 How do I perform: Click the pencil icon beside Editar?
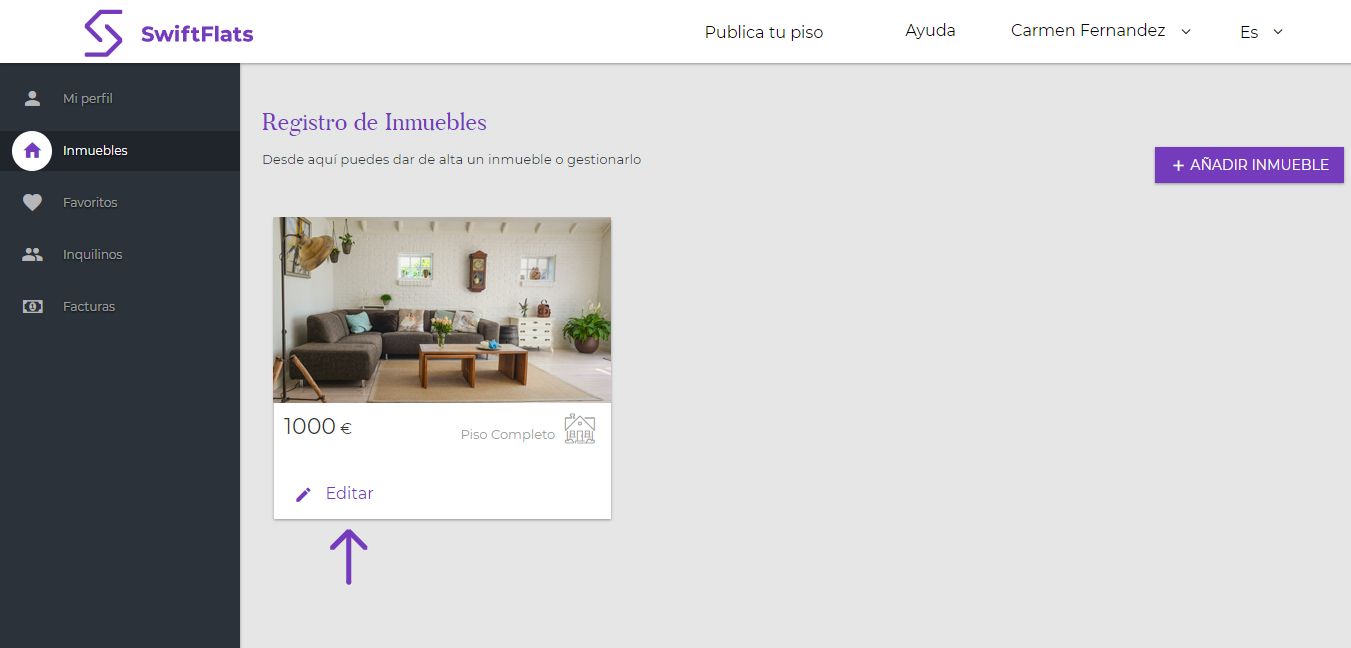tap(304, 494)
